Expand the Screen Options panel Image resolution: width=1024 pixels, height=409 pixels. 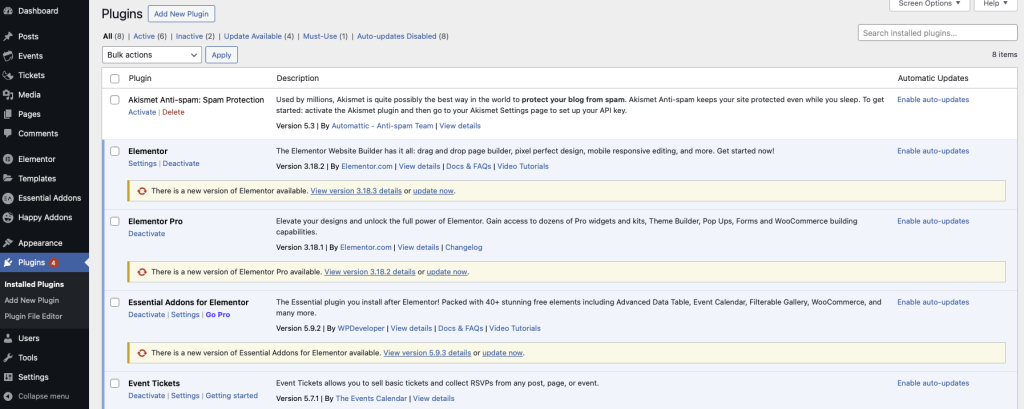pos(929,4)
